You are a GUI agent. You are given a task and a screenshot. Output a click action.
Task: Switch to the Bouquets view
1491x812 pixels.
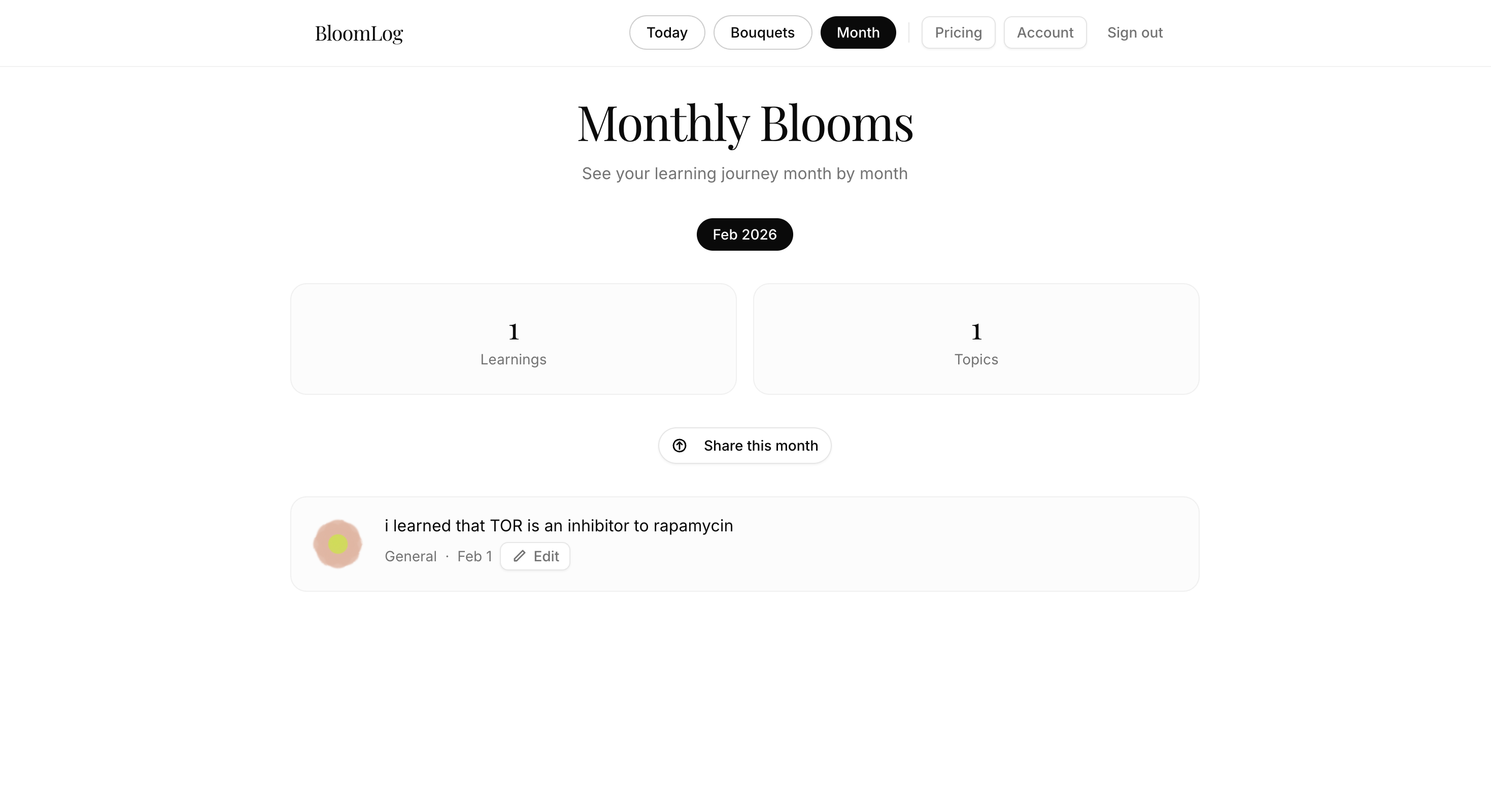click(x=762, y=32)
